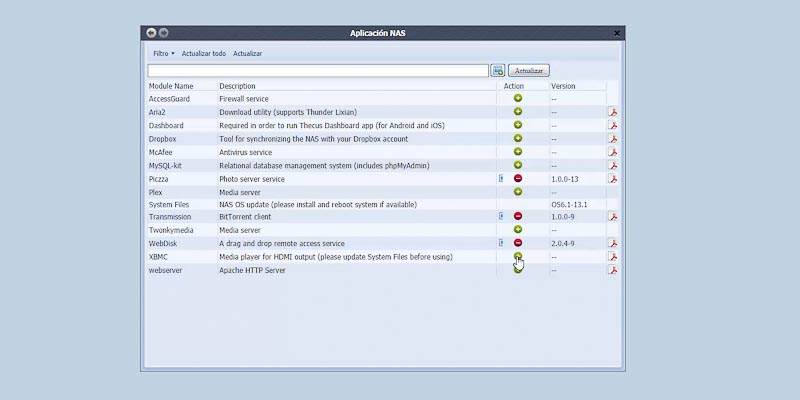Go forward with the window's right arrow button

[163, 33]
